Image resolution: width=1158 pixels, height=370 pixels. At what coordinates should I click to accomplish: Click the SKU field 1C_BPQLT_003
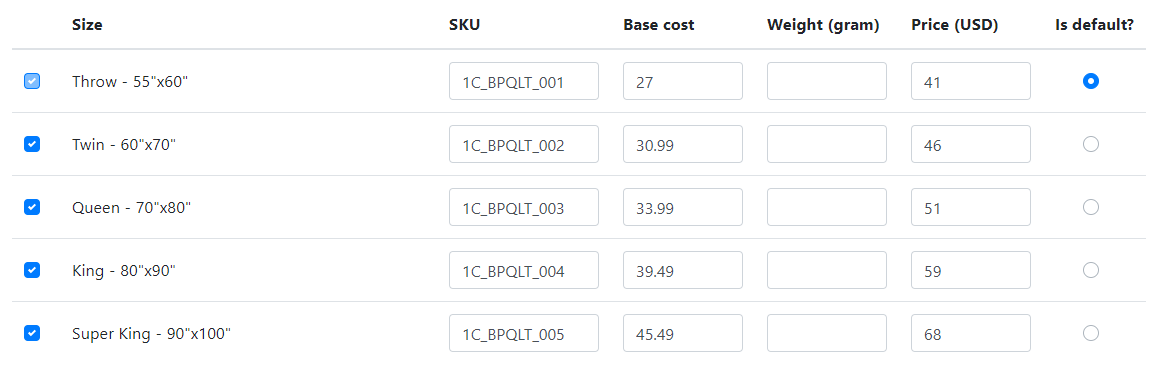(524, 208)
